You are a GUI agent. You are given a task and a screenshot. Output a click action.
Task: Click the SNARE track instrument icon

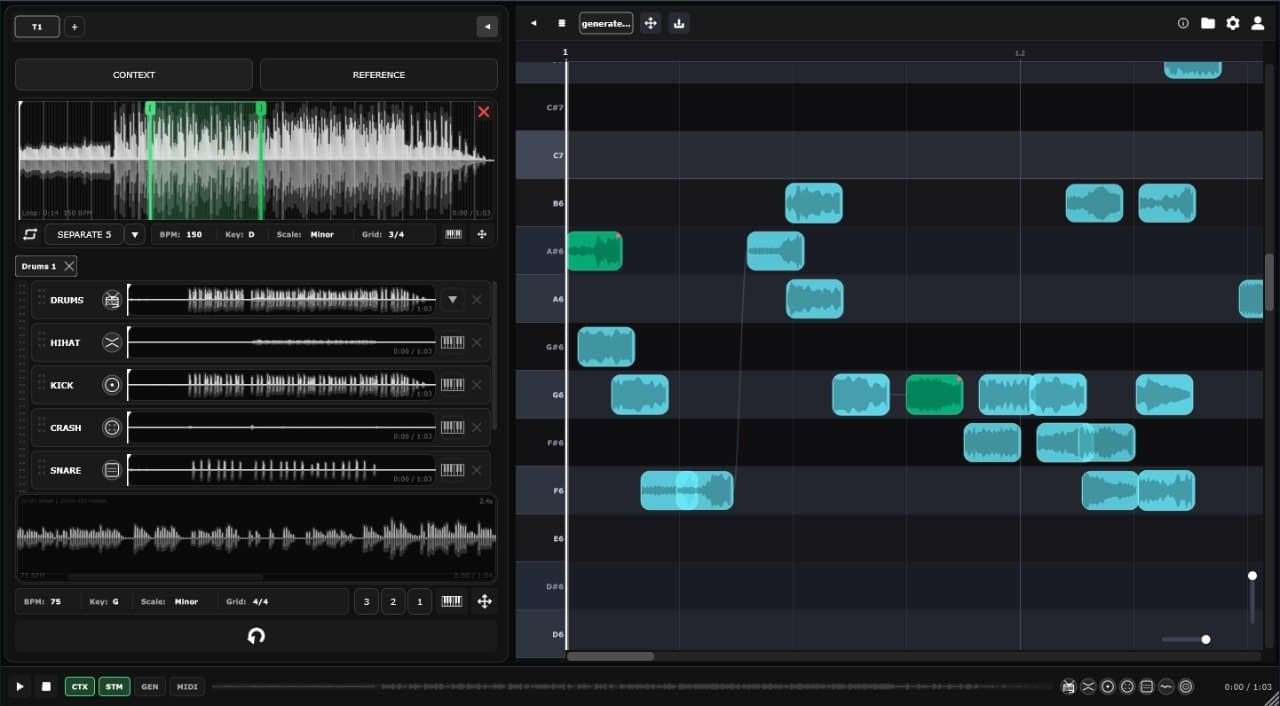coord(112,470)
